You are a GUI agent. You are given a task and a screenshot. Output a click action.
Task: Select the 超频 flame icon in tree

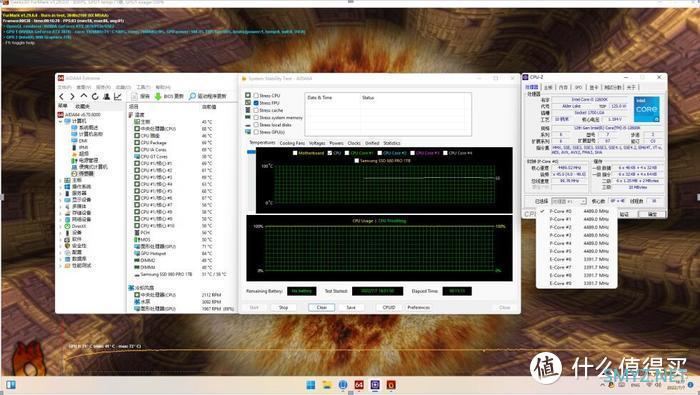75,154
